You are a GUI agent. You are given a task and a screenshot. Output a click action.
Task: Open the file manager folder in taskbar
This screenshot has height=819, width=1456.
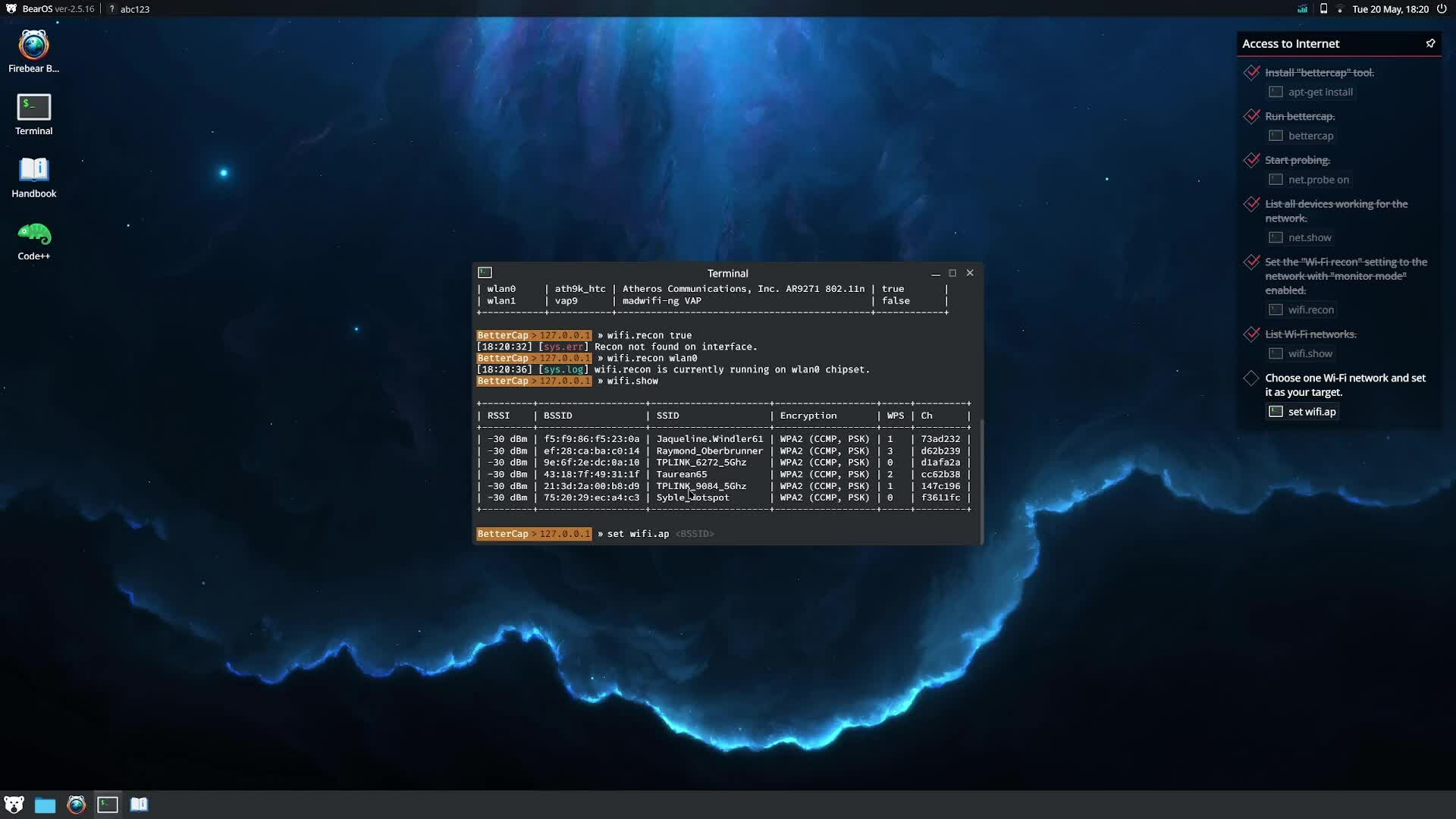45,805
